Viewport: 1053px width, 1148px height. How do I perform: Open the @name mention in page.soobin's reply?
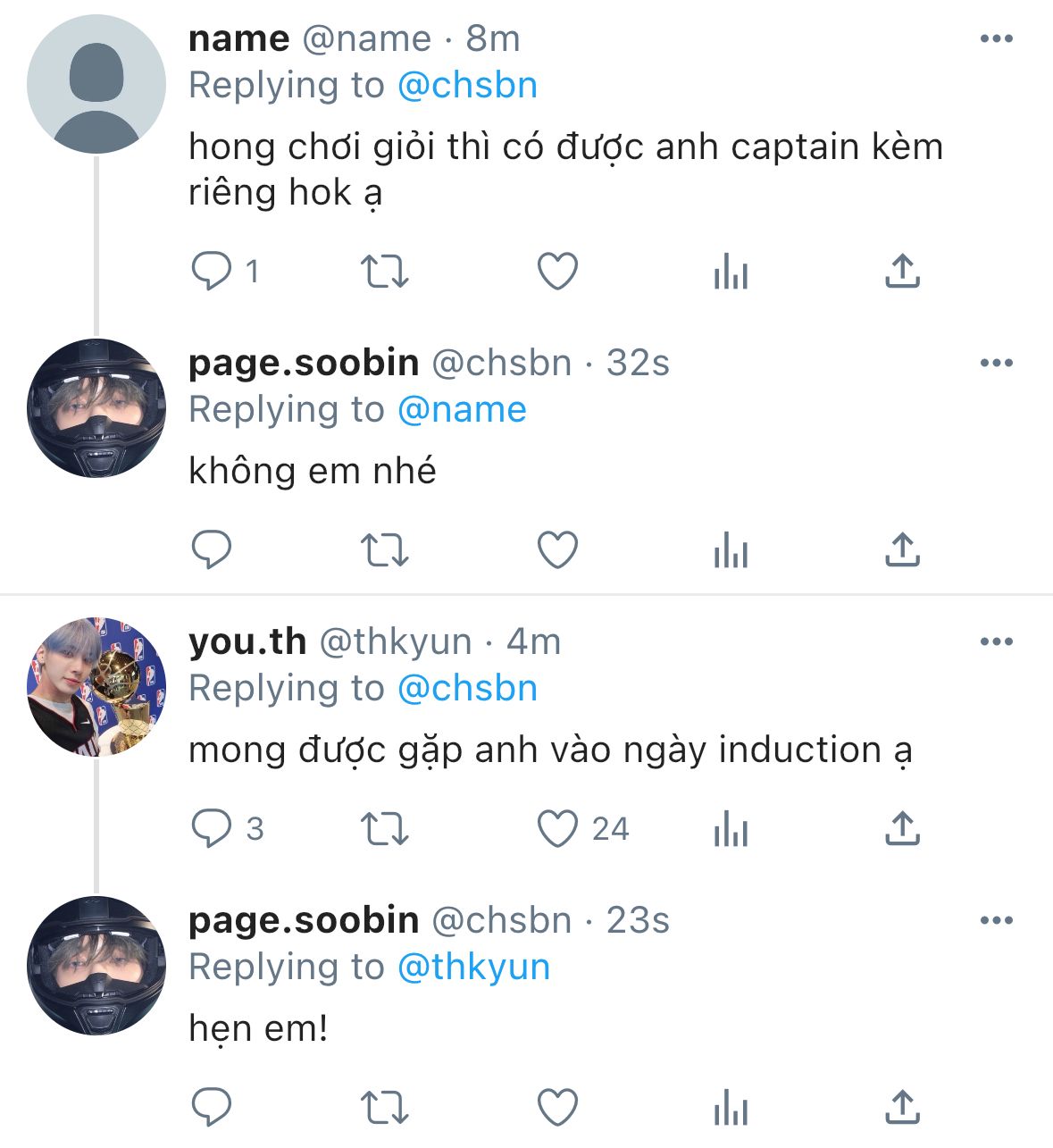462,409
